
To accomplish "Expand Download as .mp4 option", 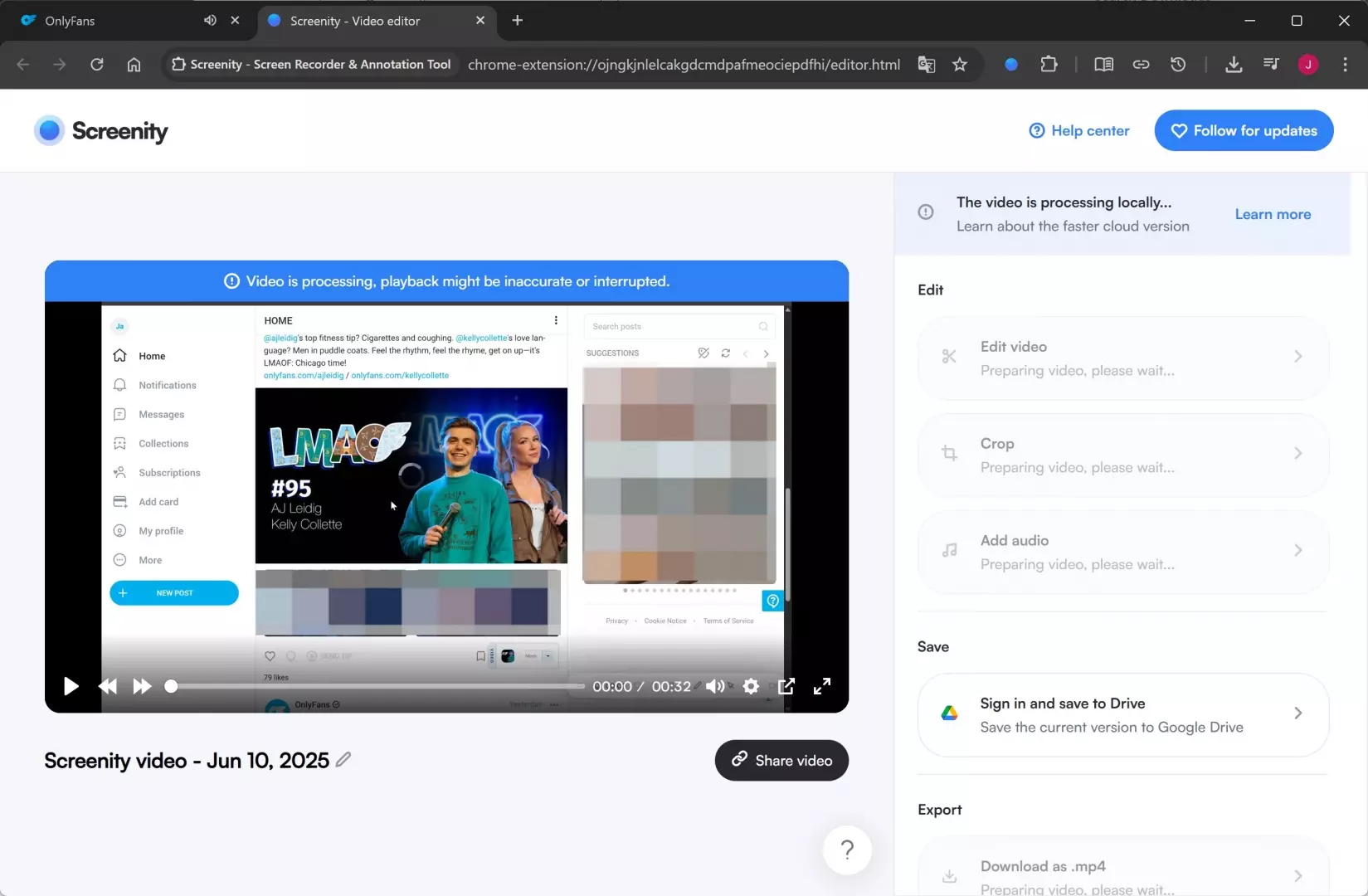I will tap(1123, 868).
